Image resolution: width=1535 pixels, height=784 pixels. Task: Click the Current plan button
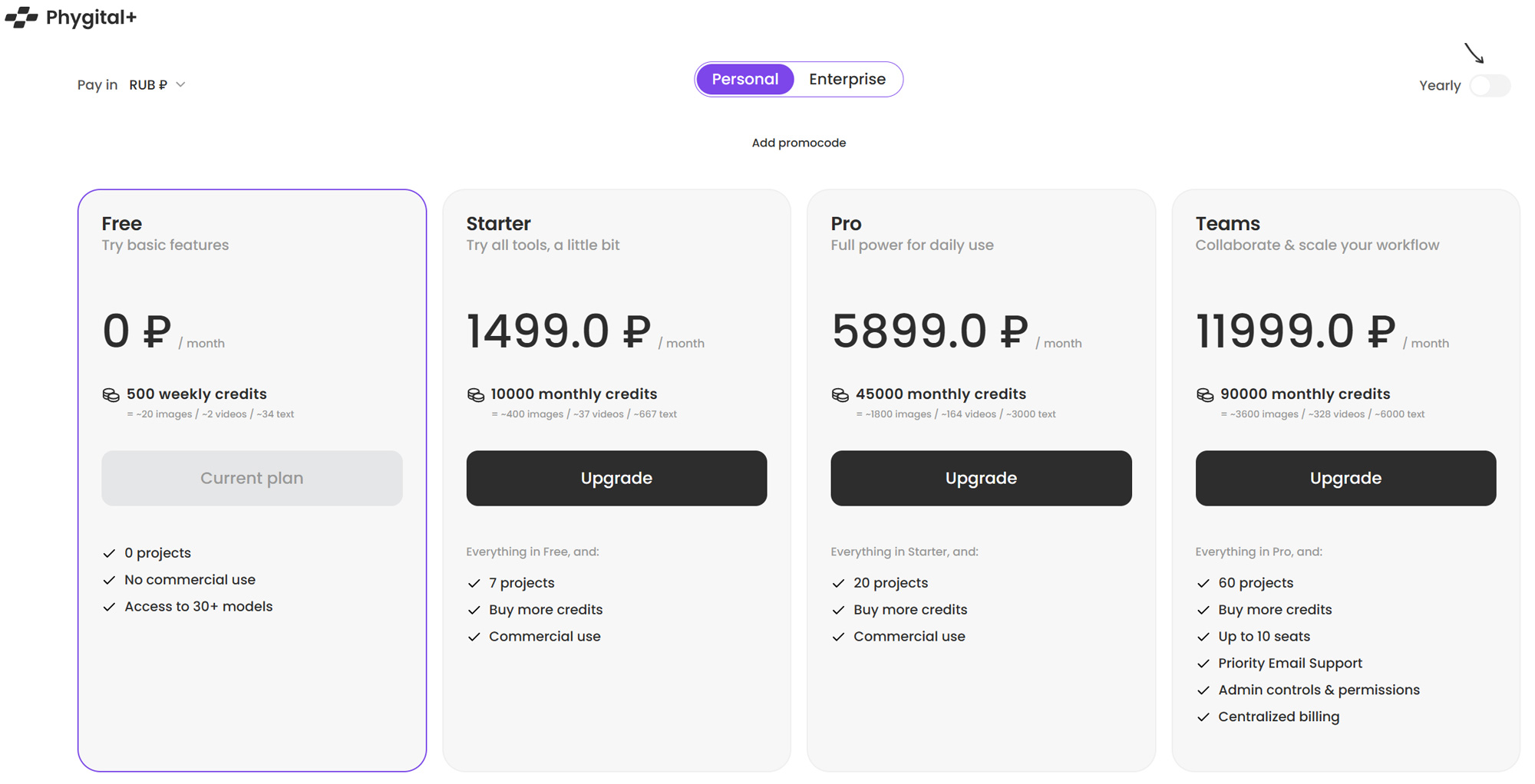click(252, 478)
